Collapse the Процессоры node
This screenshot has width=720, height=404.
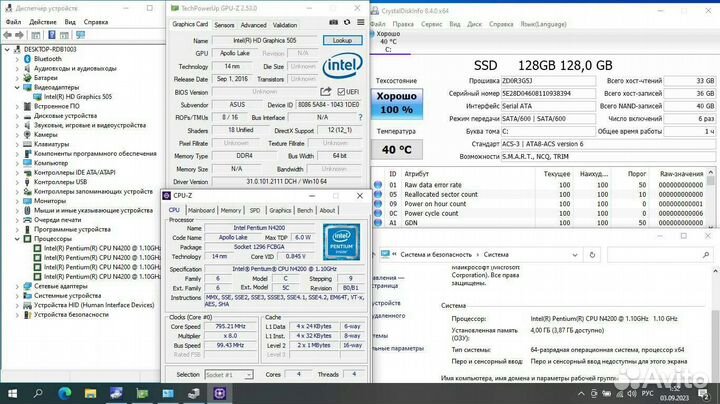pyautogui.click(x=17, y=239)
